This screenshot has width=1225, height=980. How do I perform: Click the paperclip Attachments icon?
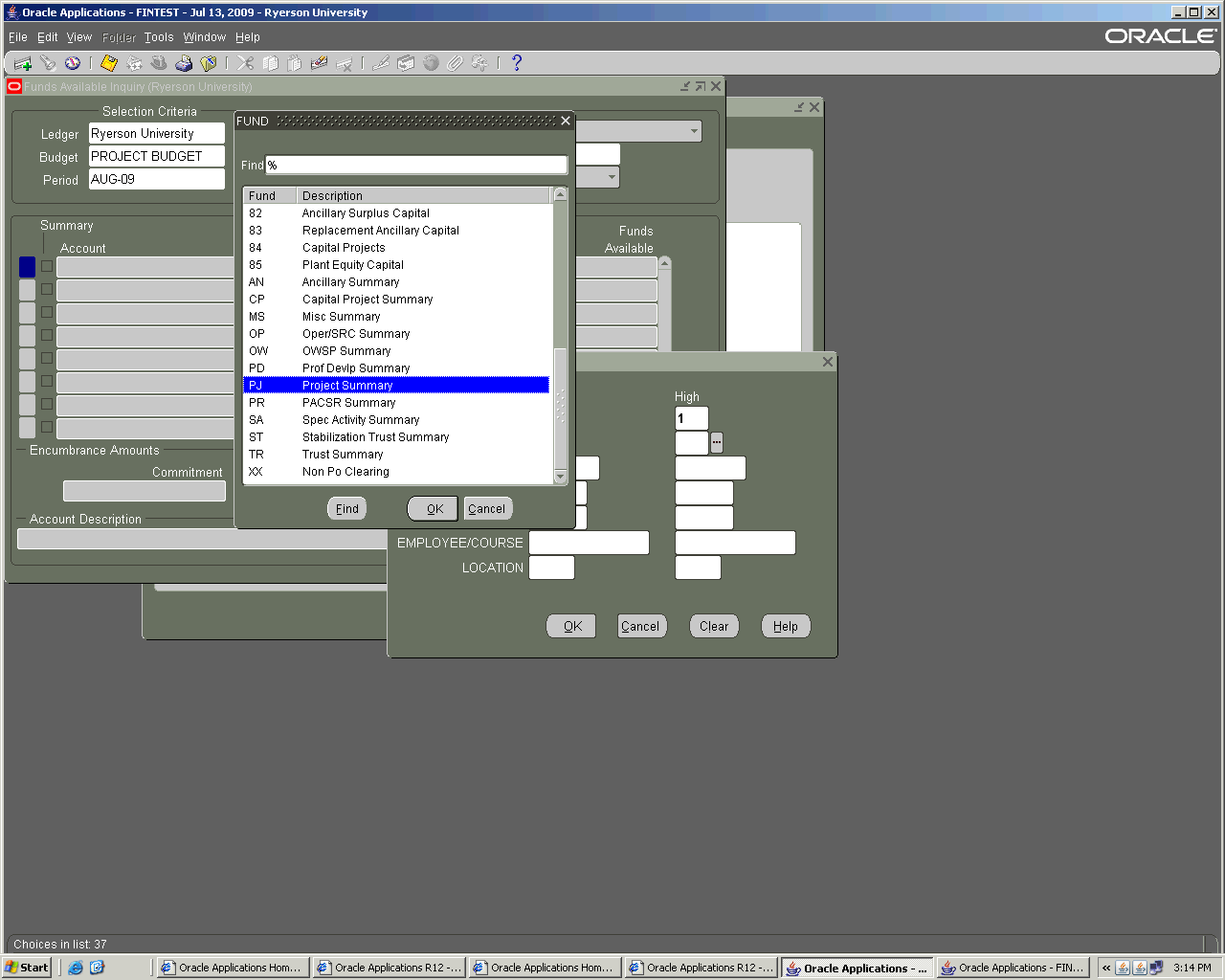(x=455, y=63)
